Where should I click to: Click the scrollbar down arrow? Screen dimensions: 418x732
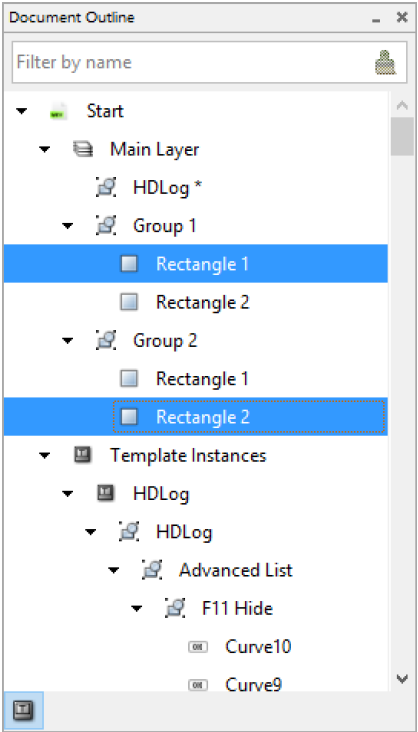pos(402,678)
